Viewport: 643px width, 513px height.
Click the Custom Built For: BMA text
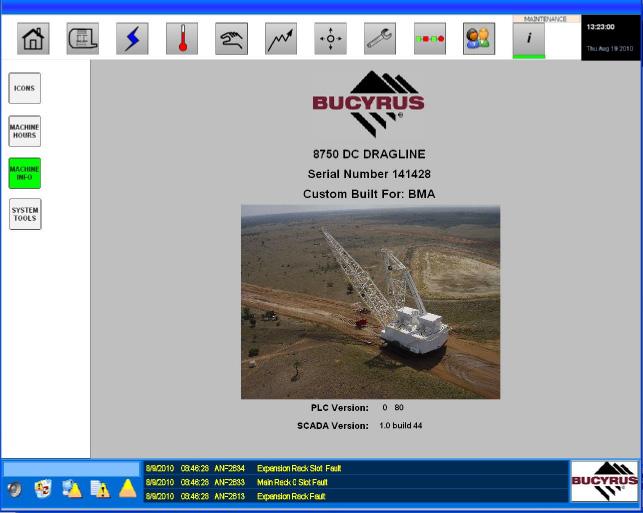coord(369,194)
